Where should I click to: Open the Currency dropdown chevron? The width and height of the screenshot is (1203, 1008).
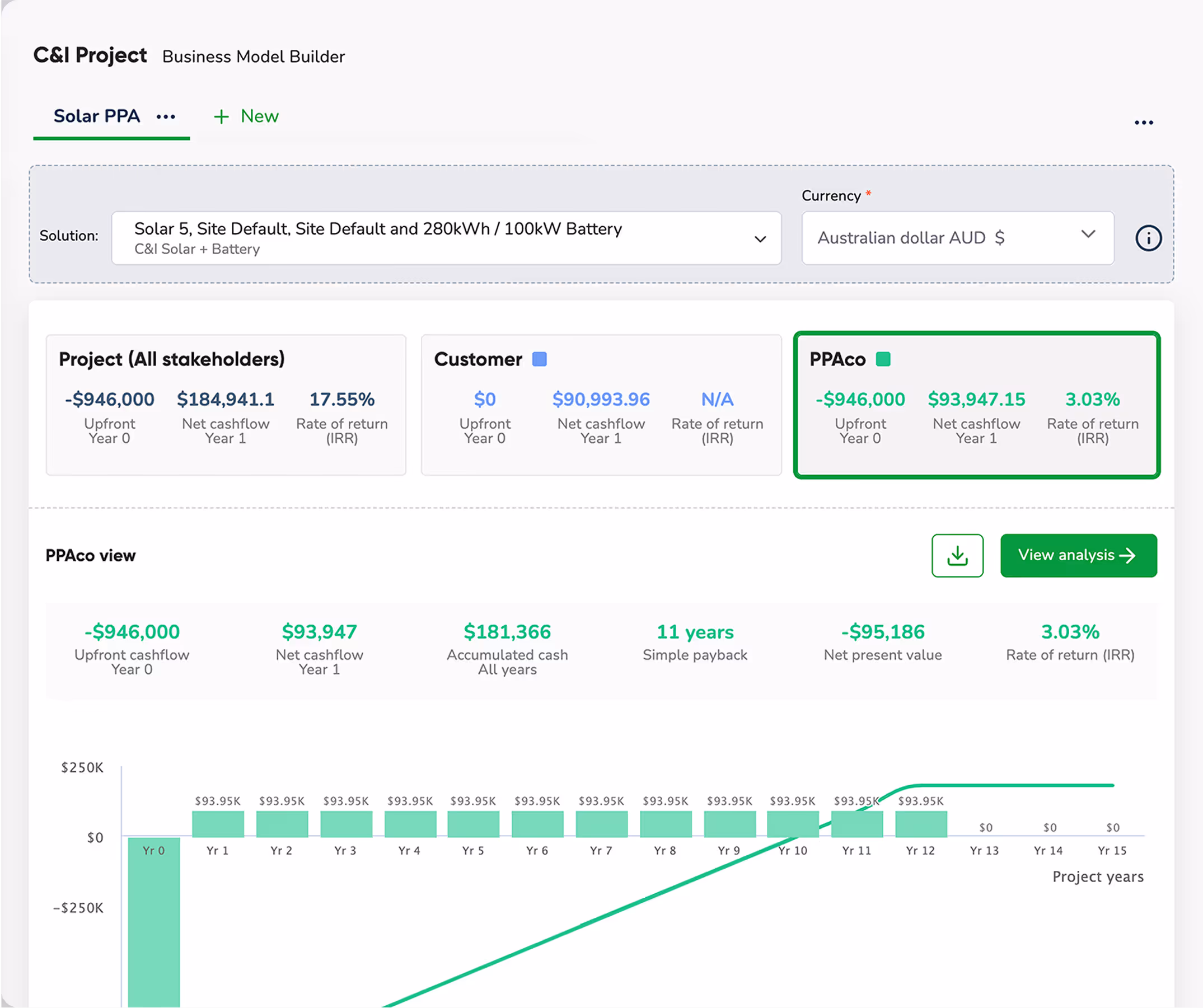[x=1088, y=234]
